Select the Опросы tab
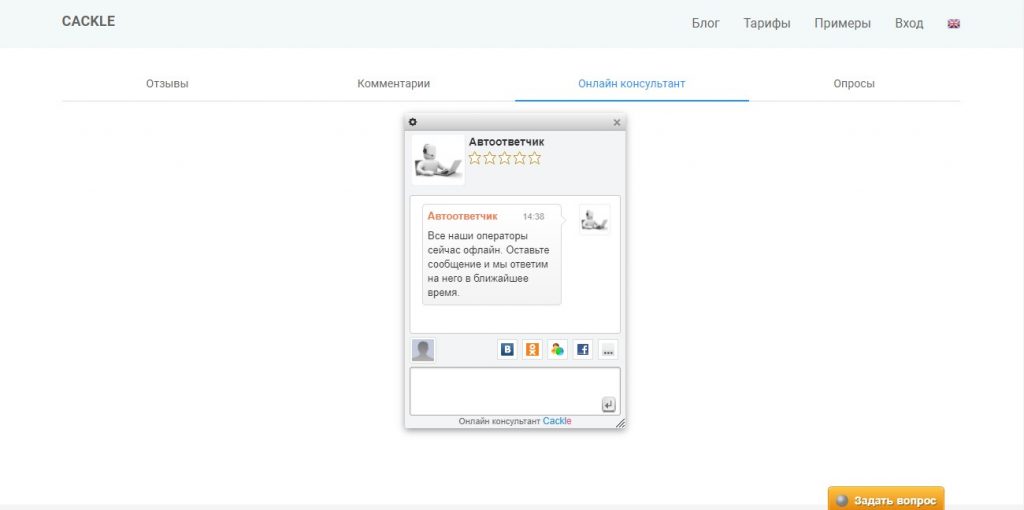The height and width of the screenshot is (510, 1024). (x=854, y=84)
